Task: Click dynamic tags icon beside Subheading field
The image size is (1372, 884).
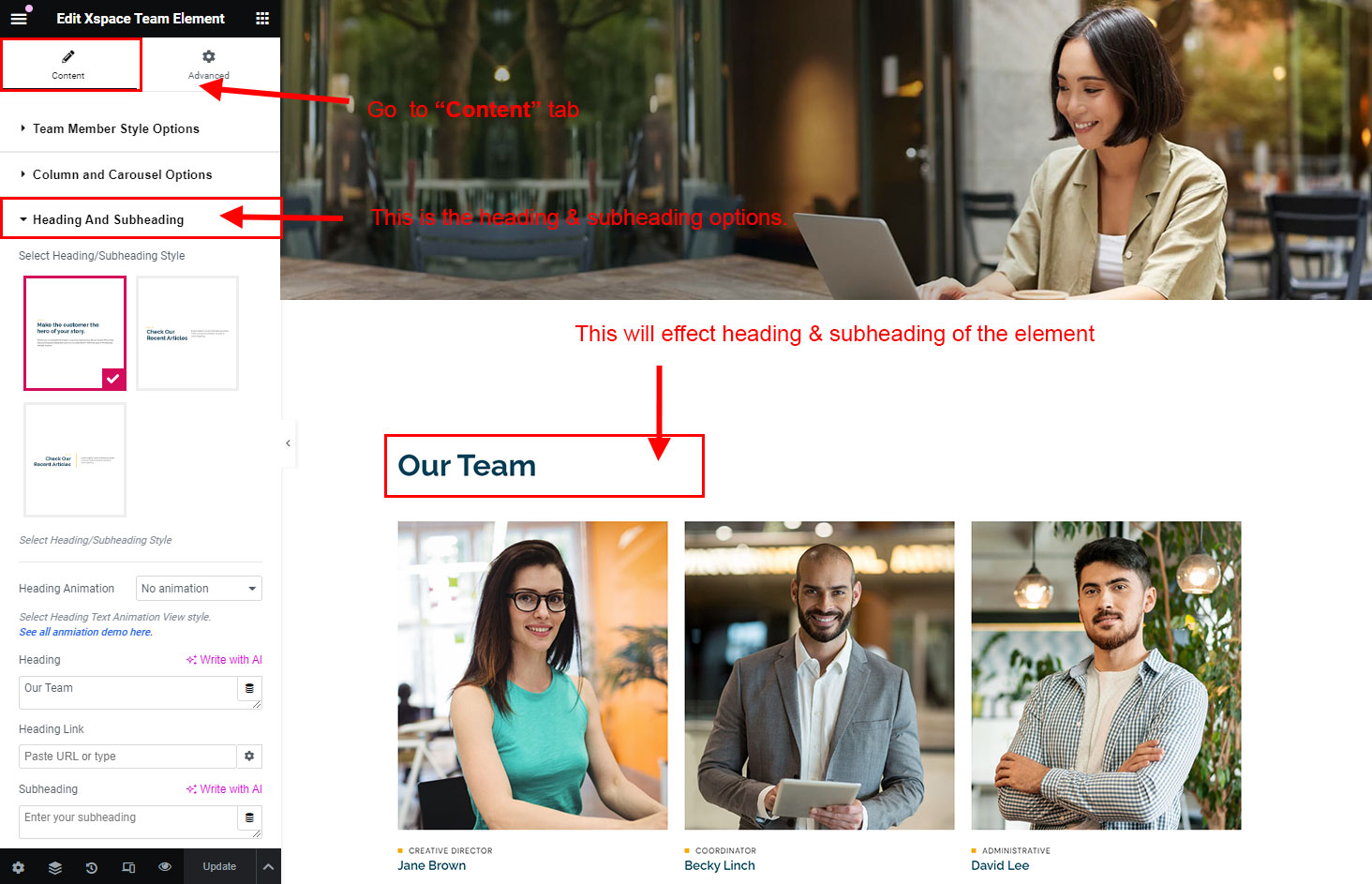Action: 249,817
